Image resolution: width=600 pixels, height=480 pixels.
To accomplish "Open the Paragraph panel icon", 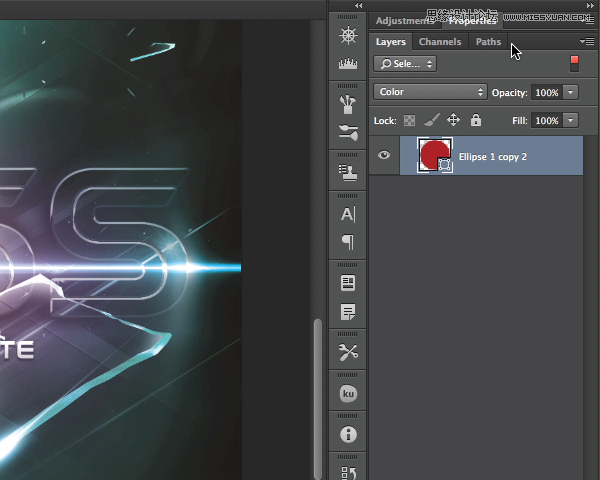I will pyautogui.click(x=348, y=241).
